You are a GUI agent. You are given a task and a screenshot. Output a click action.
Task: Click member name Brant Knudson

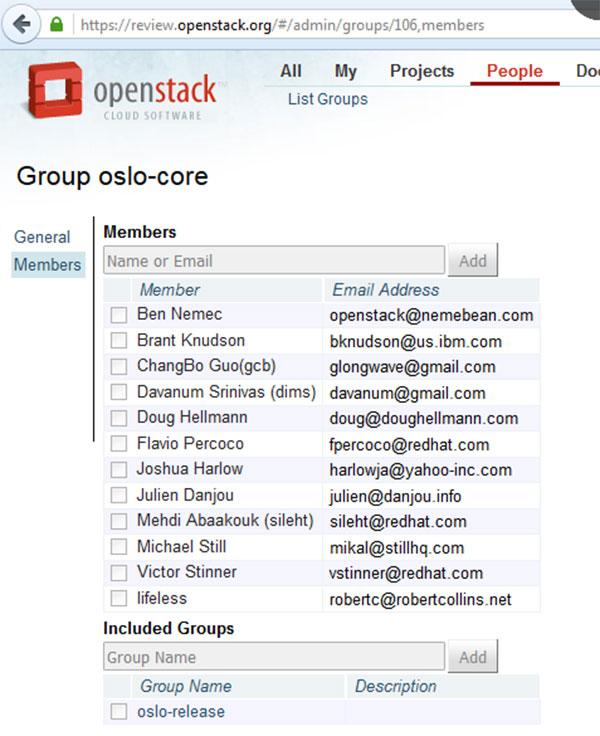pyautogui.click(x=191, y=340)
